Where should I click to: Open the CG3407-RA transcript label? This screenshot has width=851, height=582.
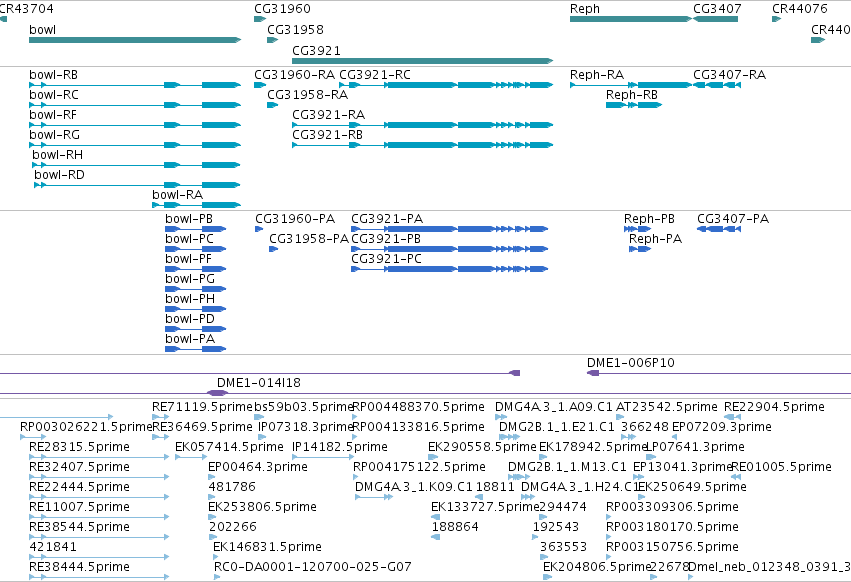pyautogui.click(x=729, y=75)
